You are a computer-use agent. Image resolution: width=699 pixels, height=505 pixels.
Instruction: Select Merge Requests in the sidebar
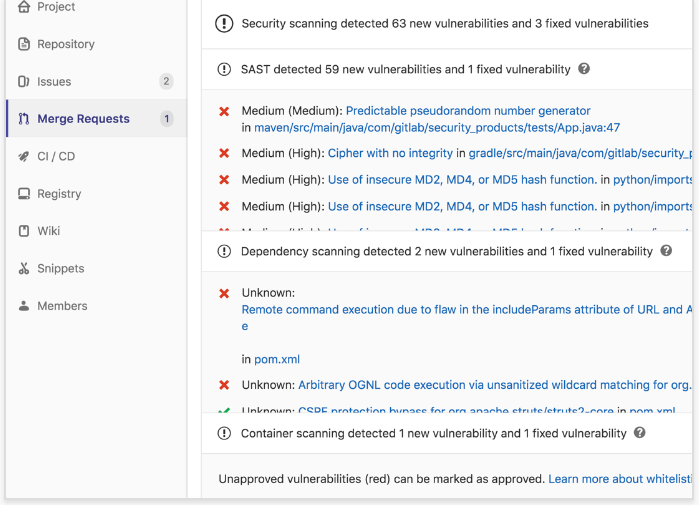click(x=96, y=119)
